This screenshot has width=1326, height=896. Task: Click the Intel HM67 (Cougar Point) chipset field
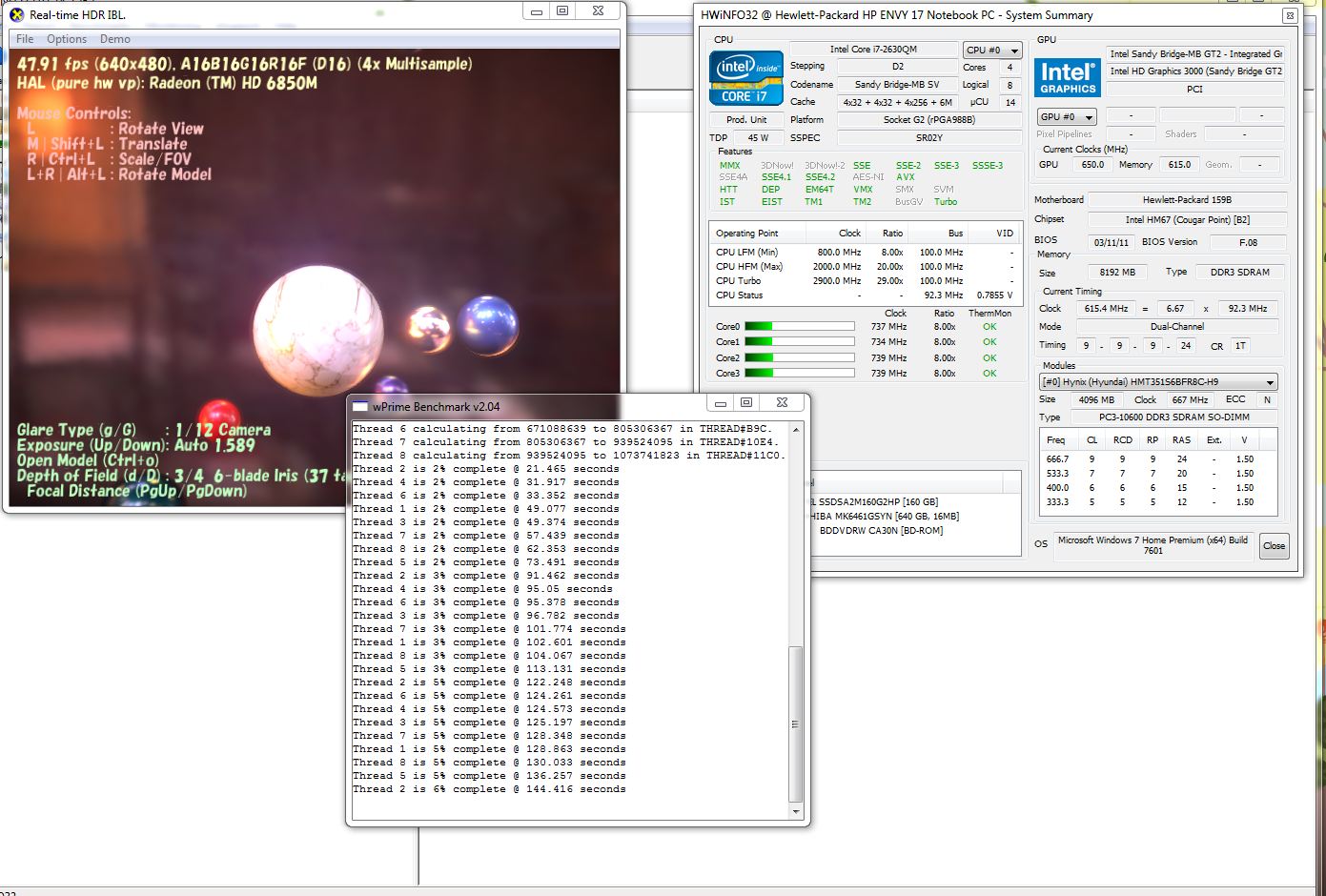(x=1187, y=220)
